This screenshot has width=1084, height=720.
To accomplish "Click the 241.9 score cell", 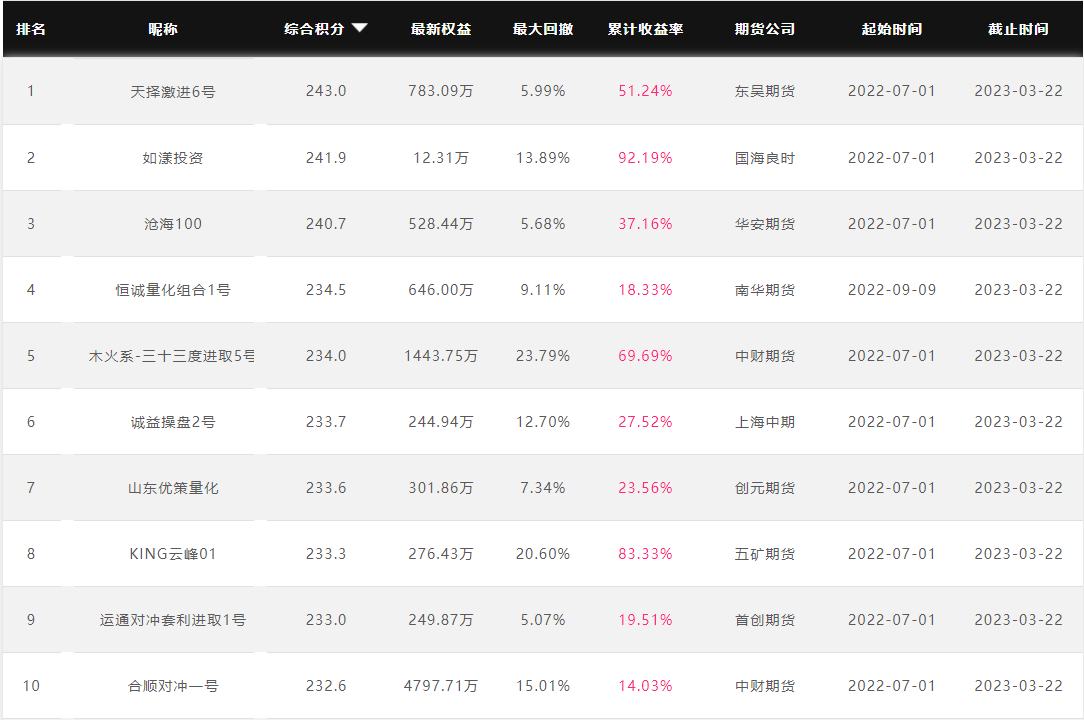I will (326, 158).
